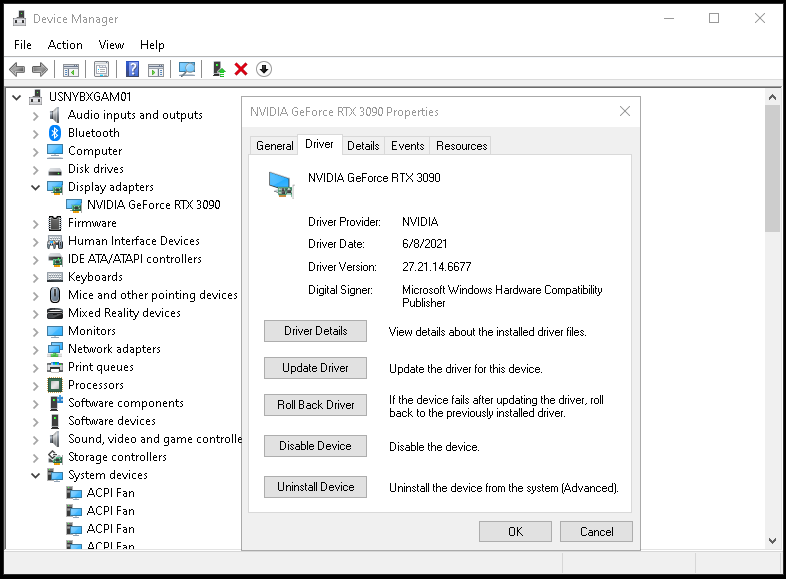Click the Disk drives icon
Viewport: 786px width, 579px height.
[x=55, y=170]
